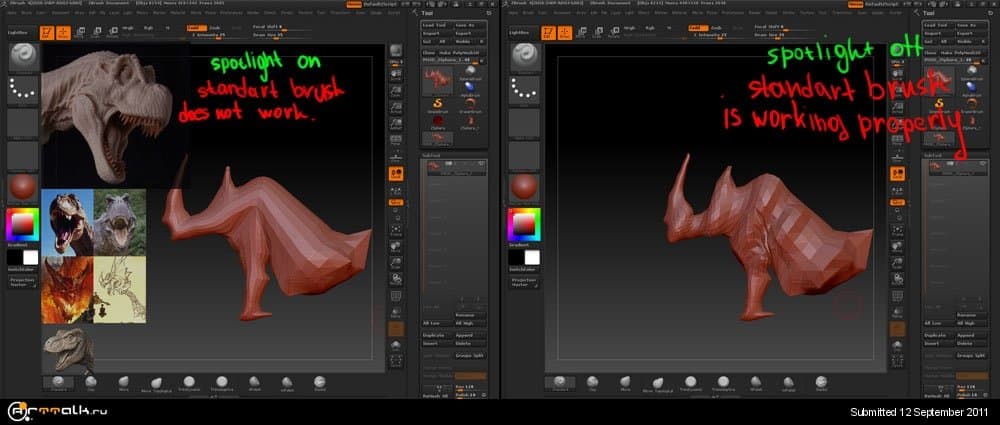Image resolution: width=1000 pixels, height=425 pixels.
Task: Toggle Rgb channel in the left ZBrush window
Action: tap(148, 28)
